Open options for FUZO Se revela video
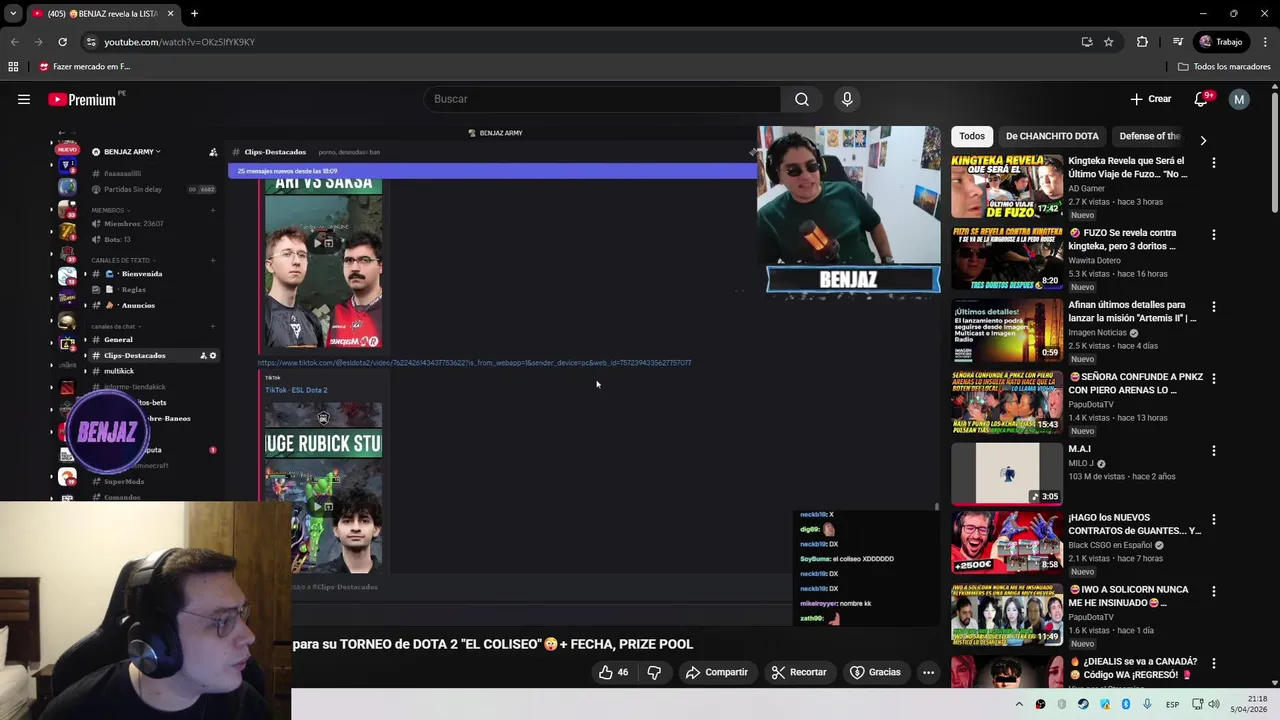The image size is (1280, 720). (1214, 234)
